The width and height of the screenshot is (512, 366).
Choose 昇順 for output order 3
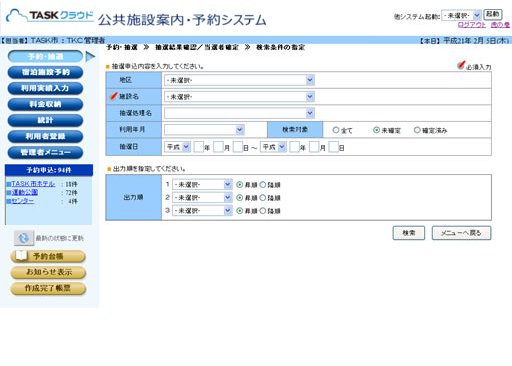pyautogui.click(x=239, y=211)
